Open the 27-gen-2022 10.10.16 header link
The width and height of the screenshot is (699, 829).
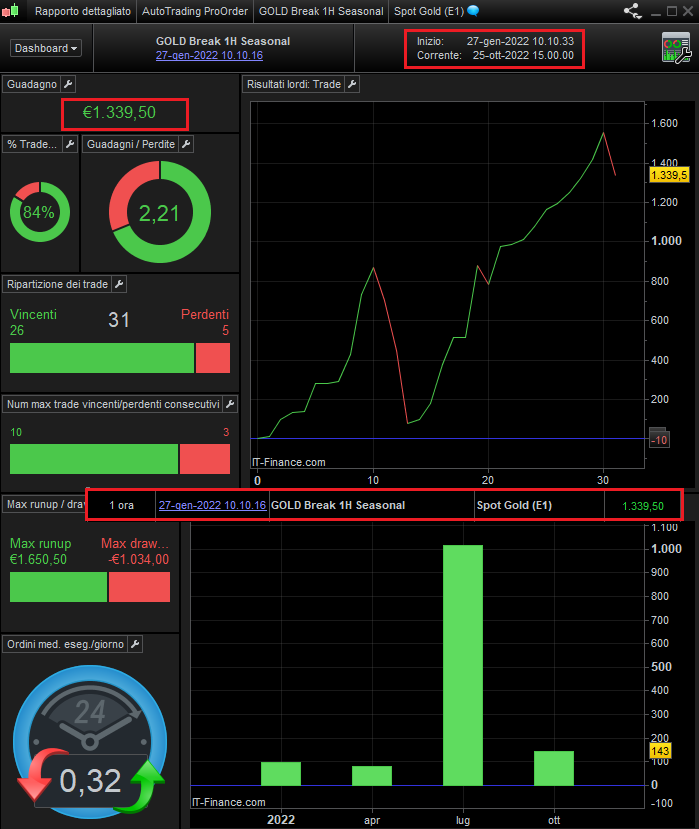209,56
